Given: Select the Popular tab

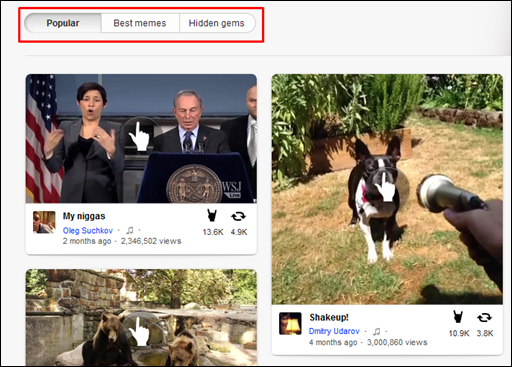Looking at the screenshot, I should tap(63, 23).
